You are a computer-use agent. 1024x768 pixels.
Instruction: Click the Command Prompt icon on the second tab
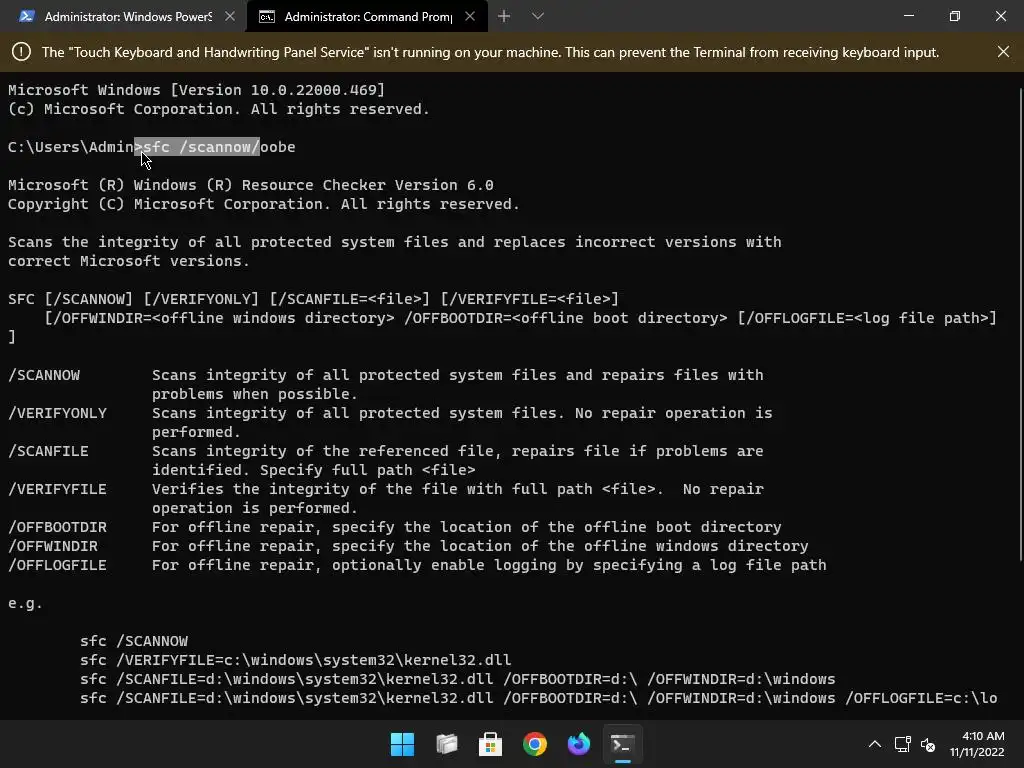(266, 16)
